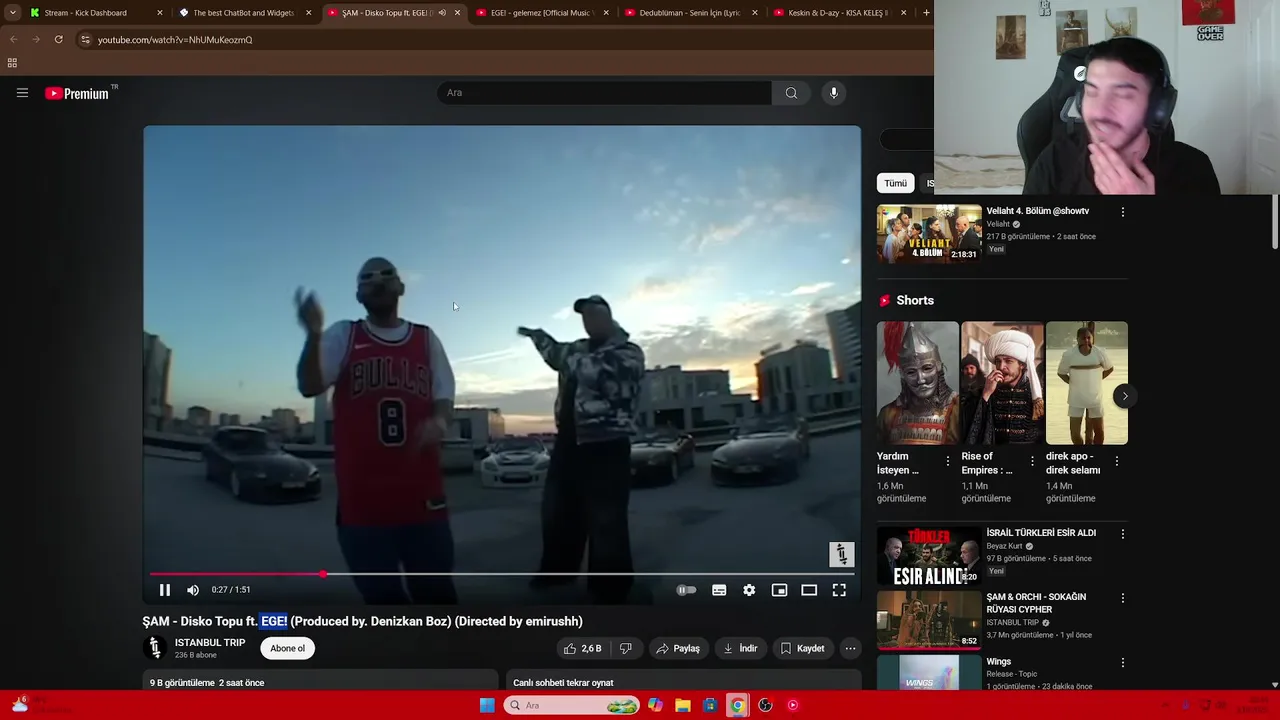Open the Shorts section heading

pos(915,301)
